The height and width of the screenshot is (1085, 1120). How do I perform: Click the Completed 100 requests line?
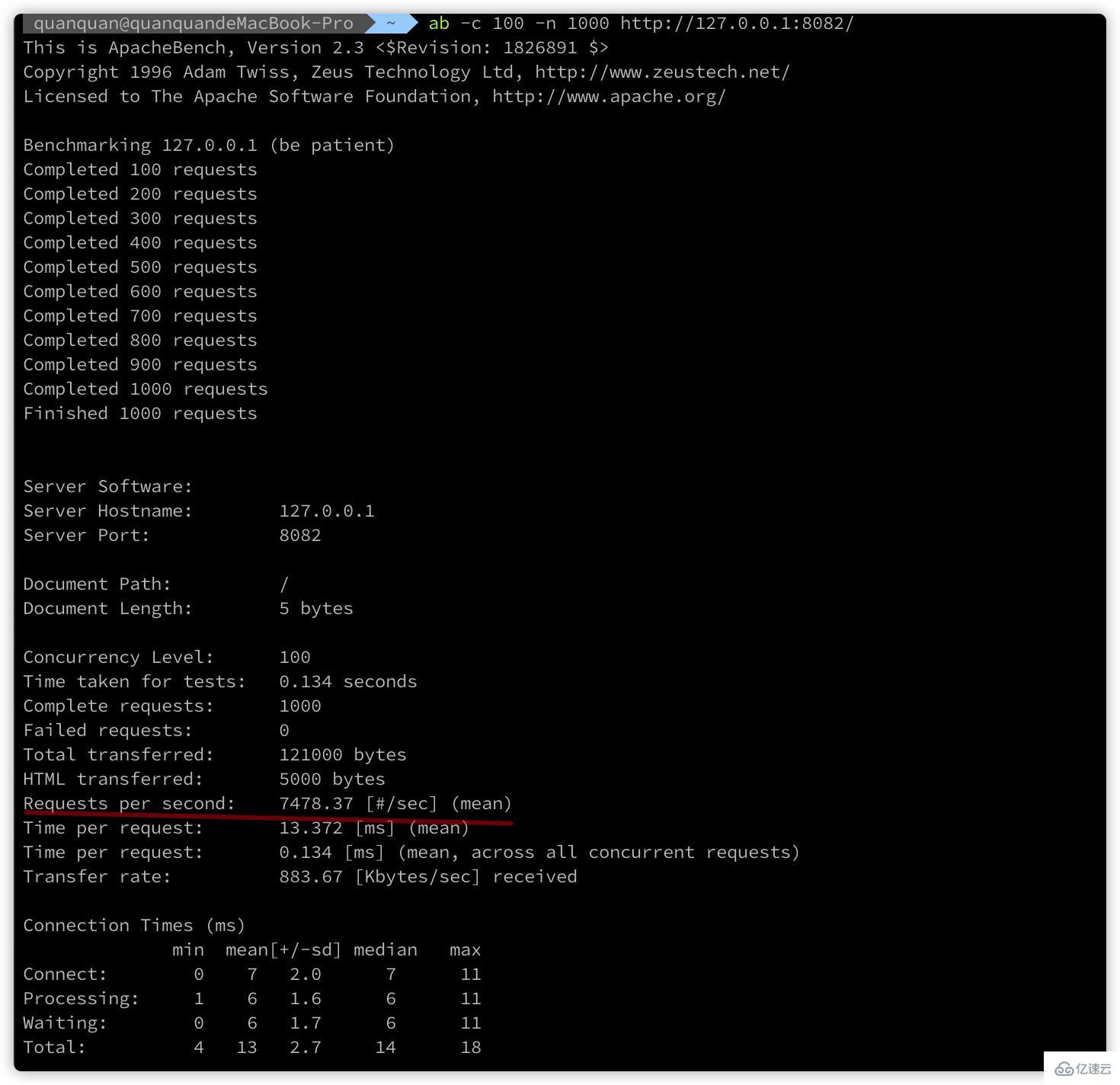pyautogui.click(x=140, y=169)
